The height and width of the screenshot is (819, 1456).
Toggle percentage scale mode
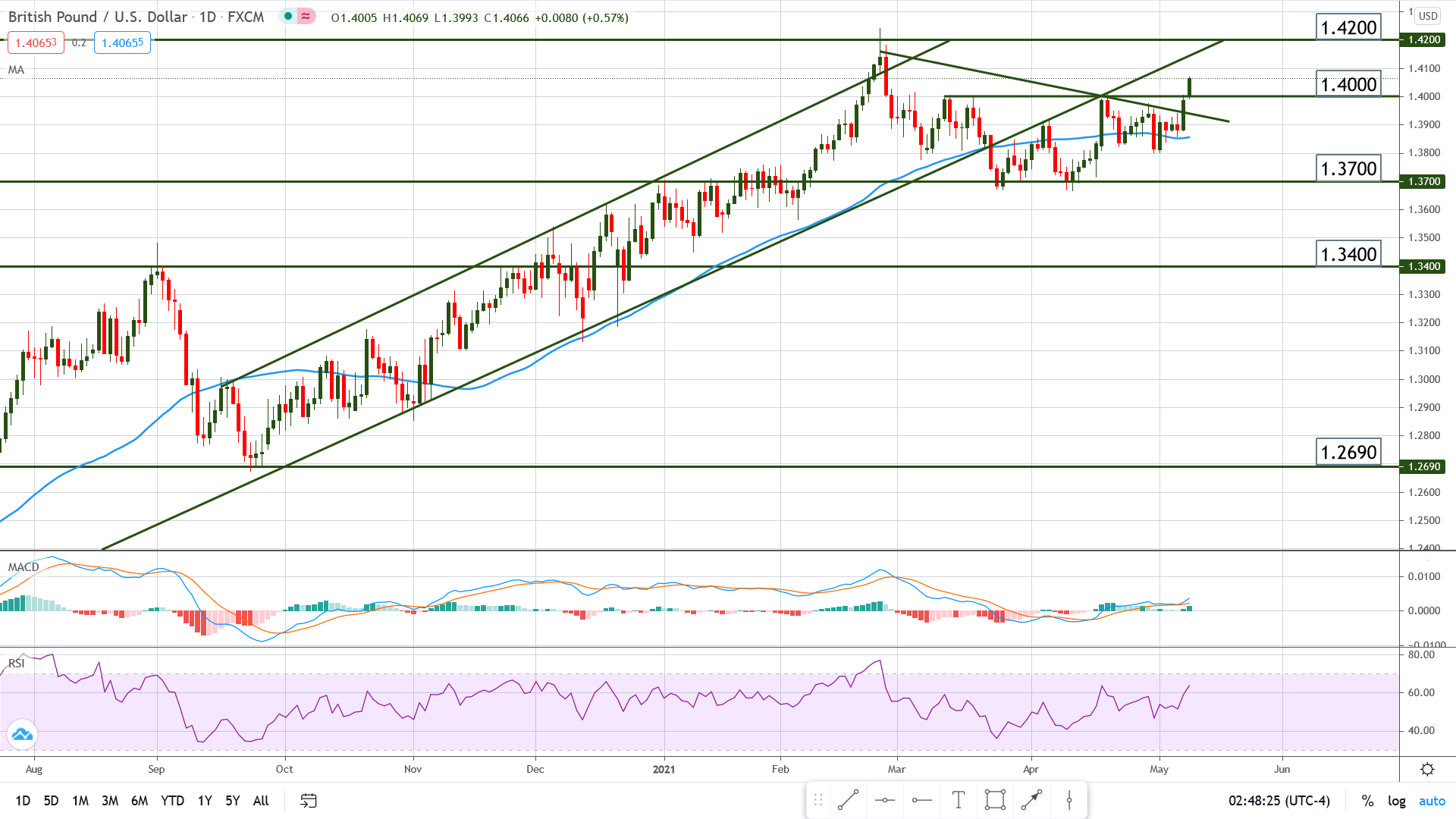[x=1367, y=801]
